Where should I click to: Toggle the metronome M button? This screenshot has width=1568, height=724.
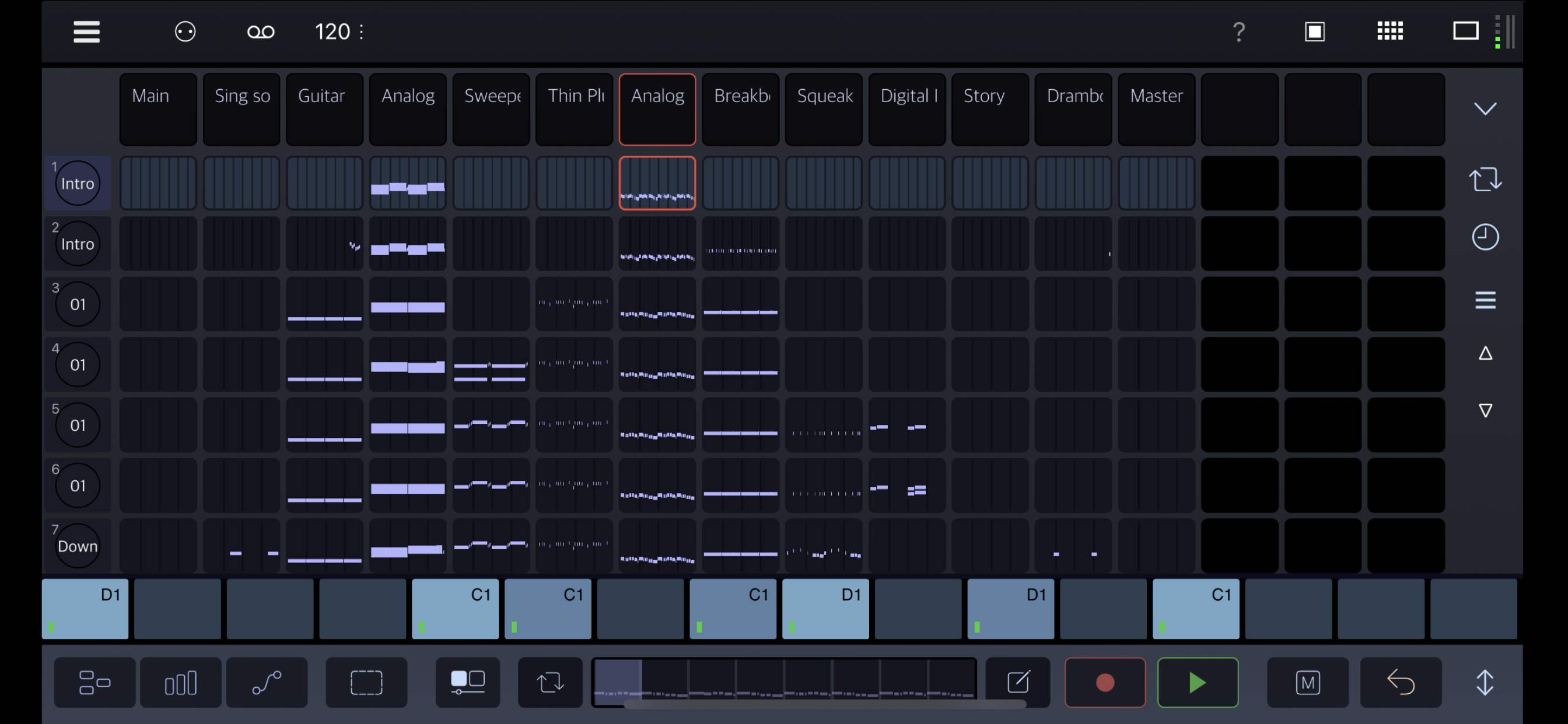(x=1307, y=682)
